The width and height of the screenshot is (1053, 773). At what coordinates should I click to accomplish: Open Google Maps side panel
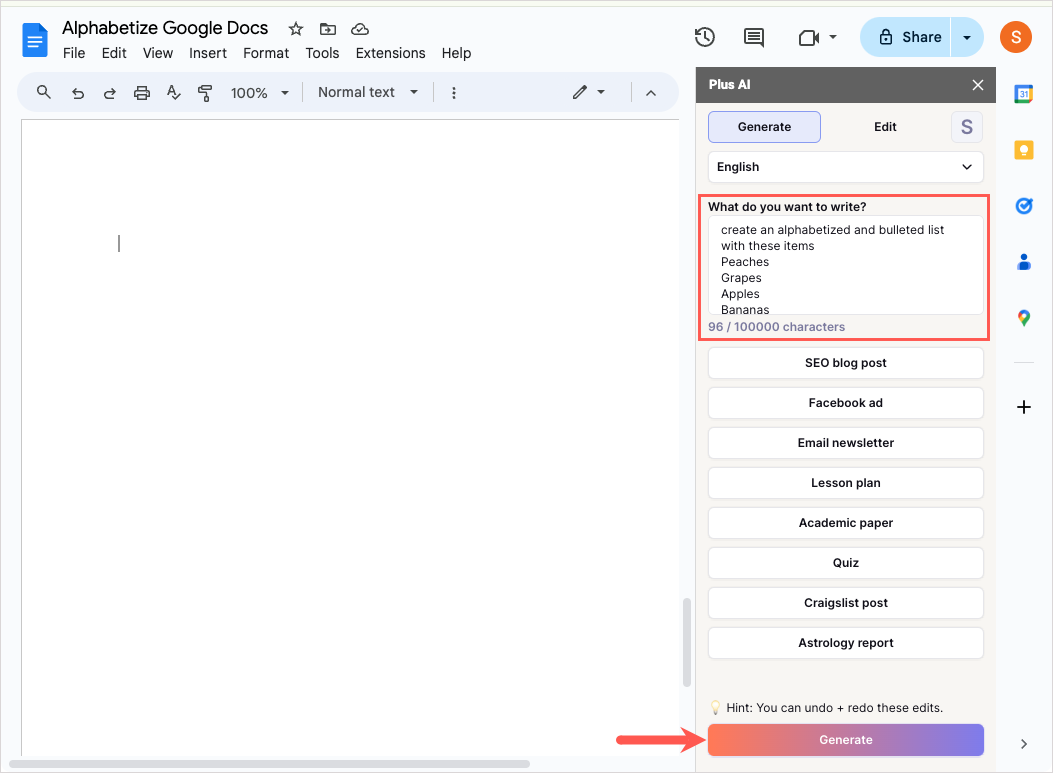coord(1023,318)
